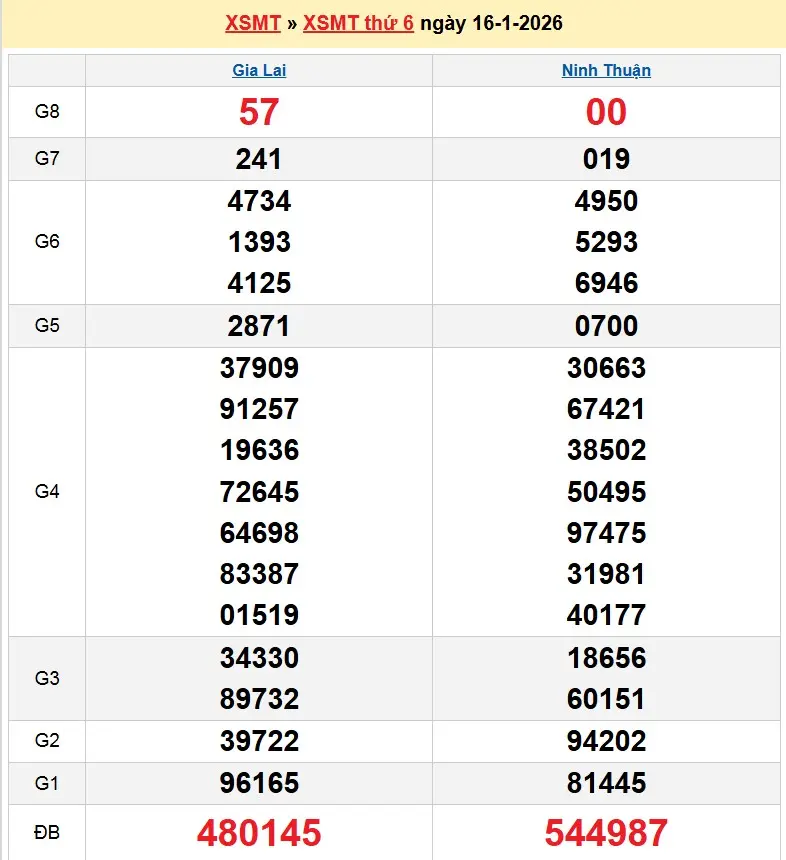
Task: Select the G4 number 72645
Action: pos(259,492)
